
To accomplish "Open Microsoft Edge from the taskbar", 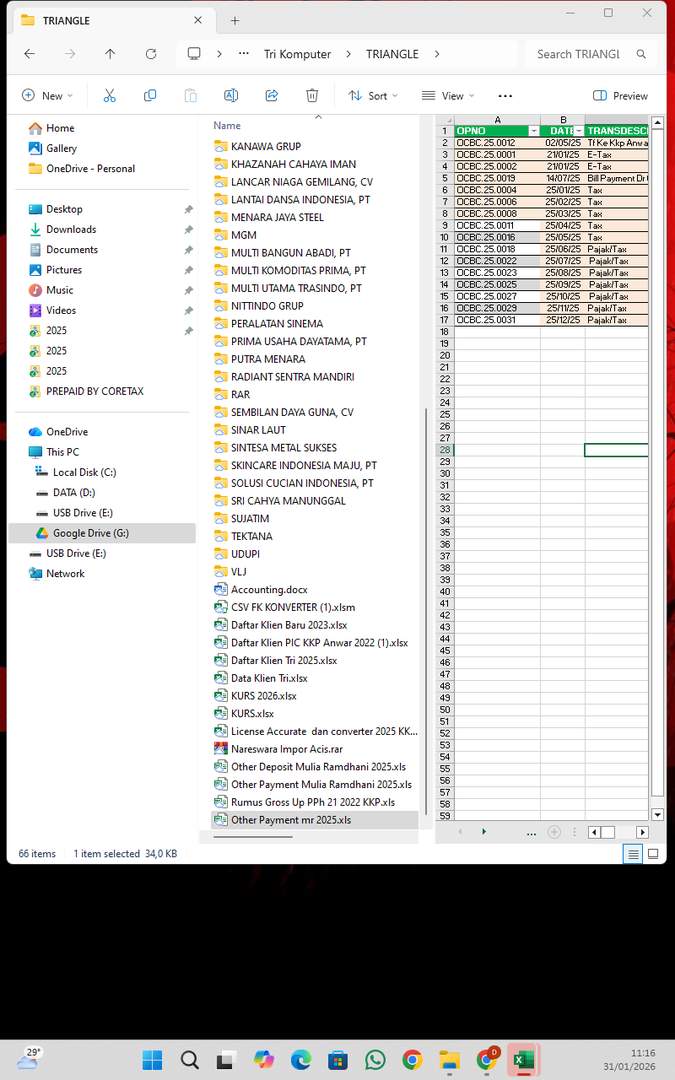I will [x=301, y=1059].
